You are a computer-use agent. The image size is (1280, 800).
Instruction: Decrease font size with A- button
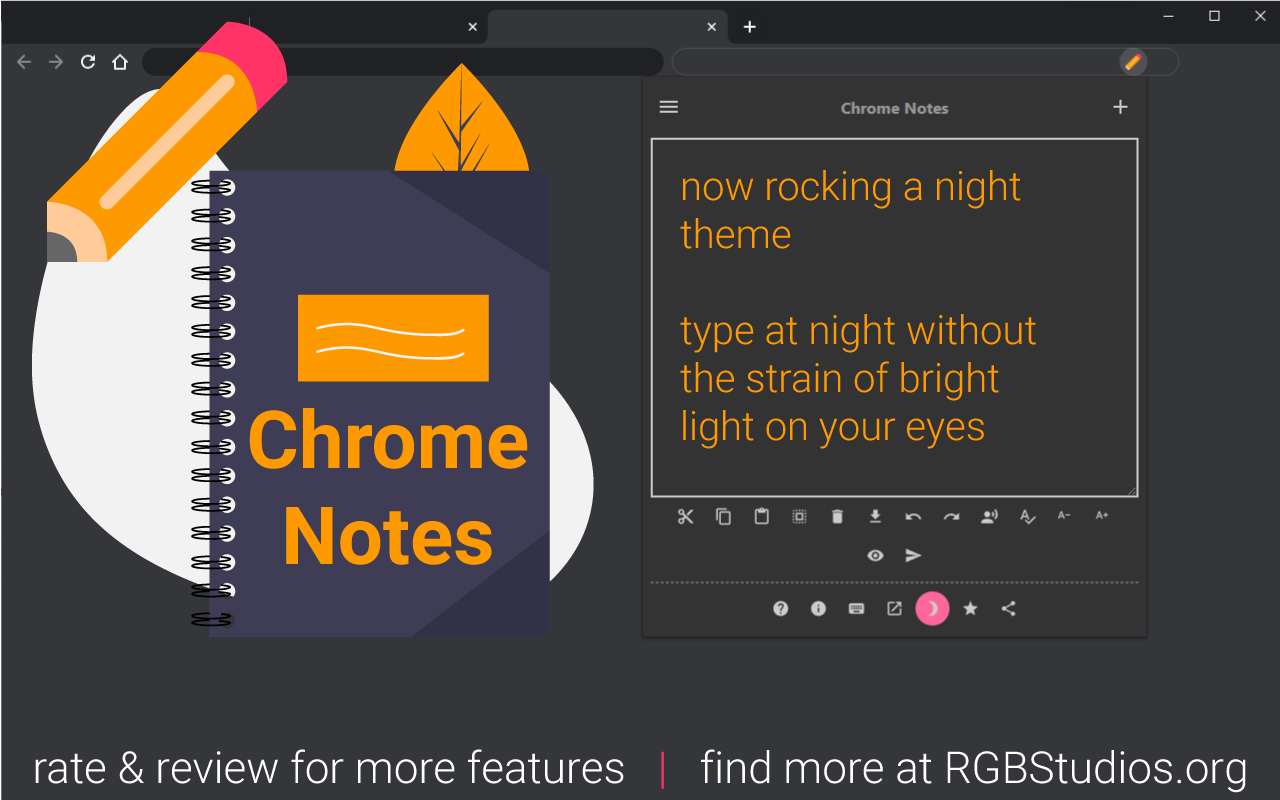tap(1064, 516)
